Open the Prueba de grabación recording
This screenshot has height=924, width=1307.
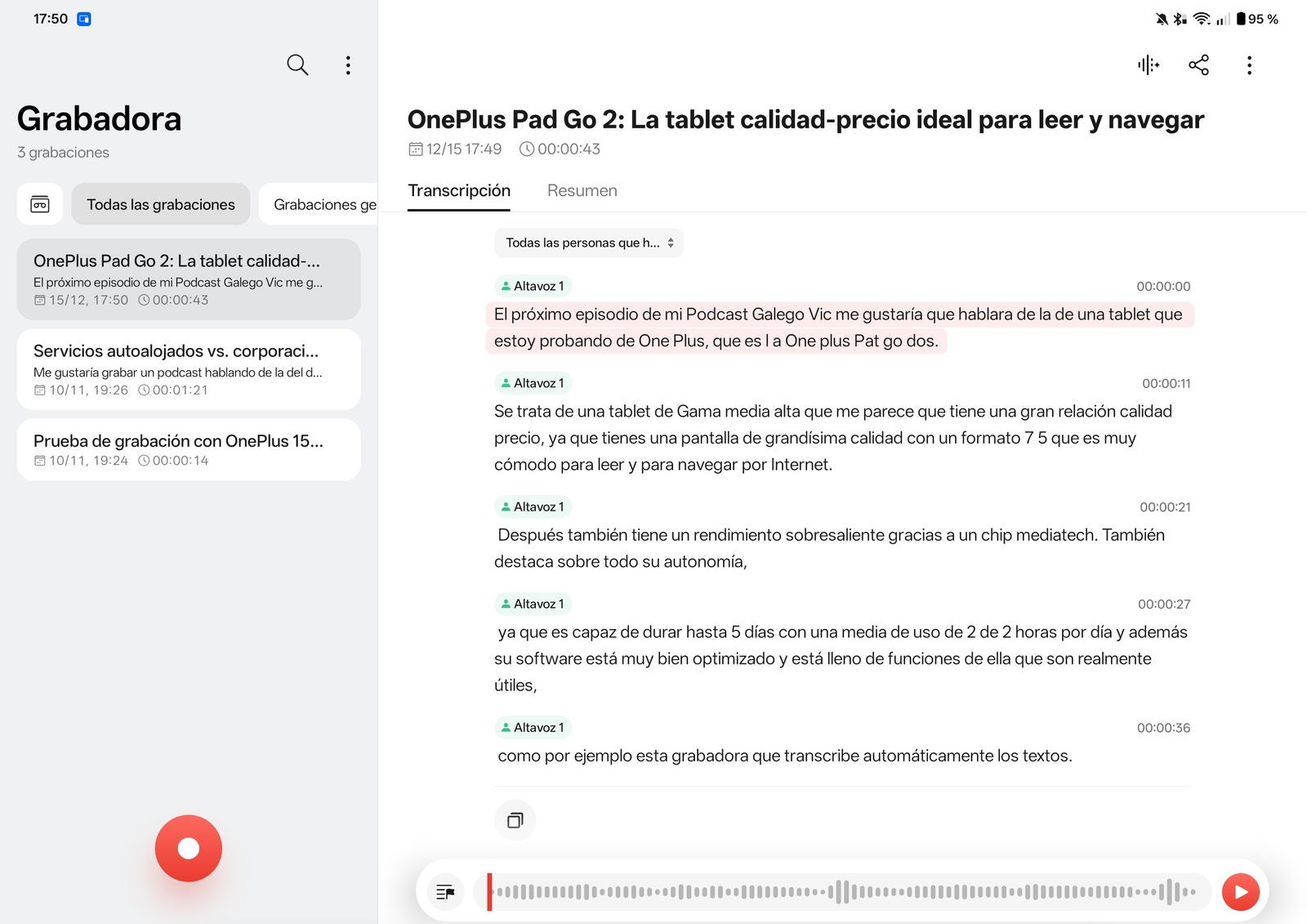[189, 449]
